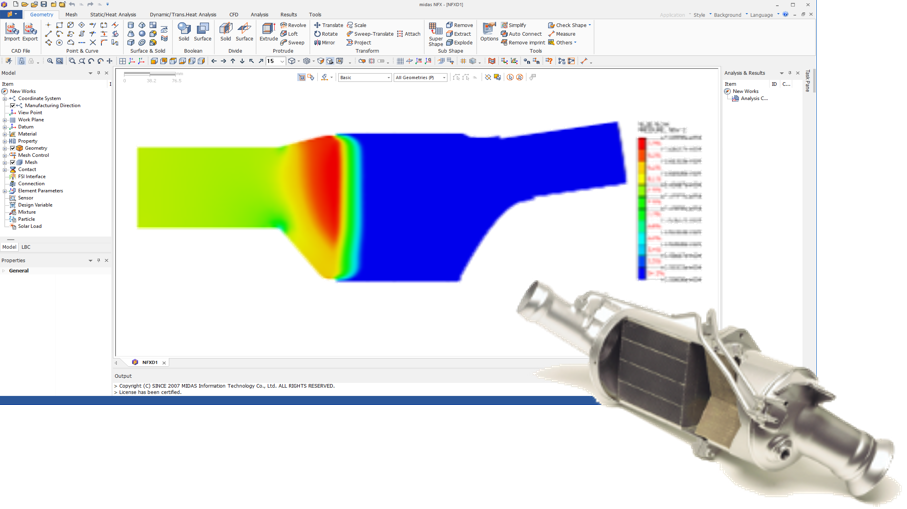Image resolution: width=907 pixels, height=509 pixels.
Task: Toggle the Mesh visibility checkbox
Action: (12, 163)
